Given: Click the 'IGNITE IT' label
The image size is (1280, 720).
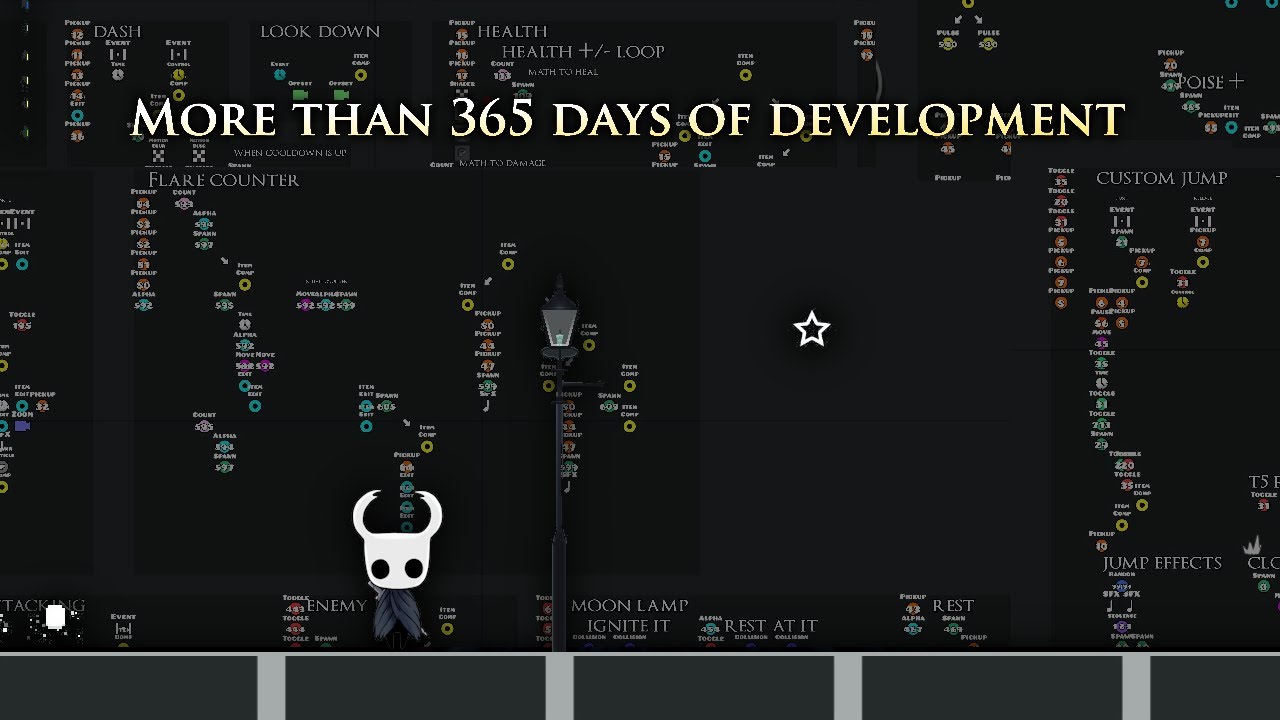Looking at the screenshot, I should tap(629, 626).
